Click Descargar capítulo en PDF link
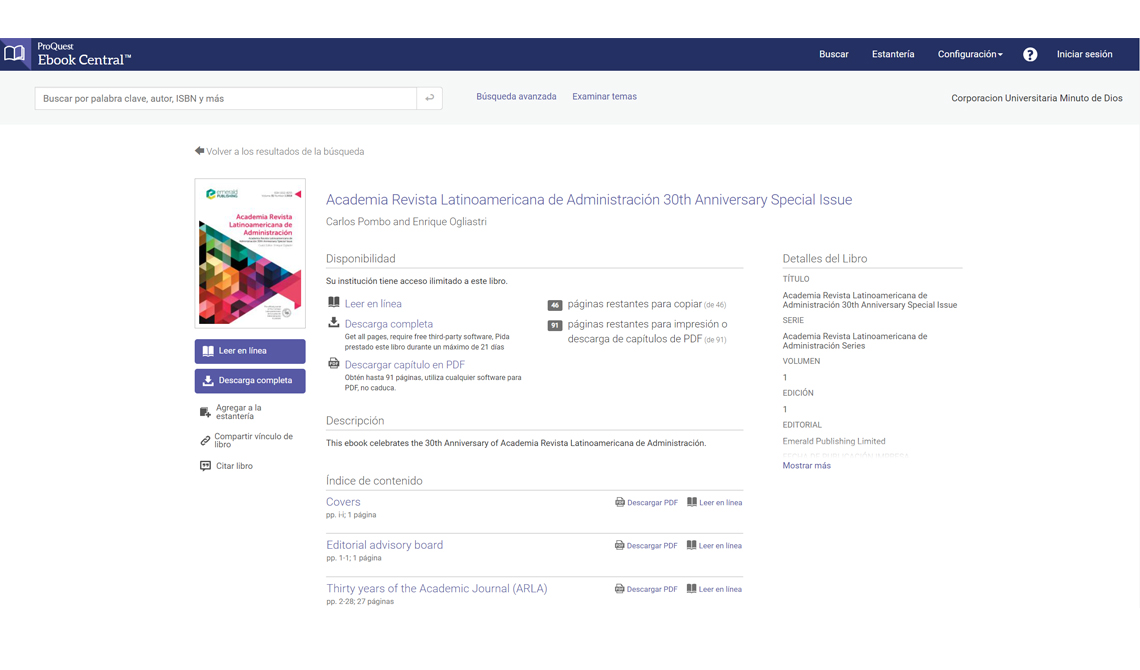Viewport: 1140px width, 670px height. tap(405, 365)
